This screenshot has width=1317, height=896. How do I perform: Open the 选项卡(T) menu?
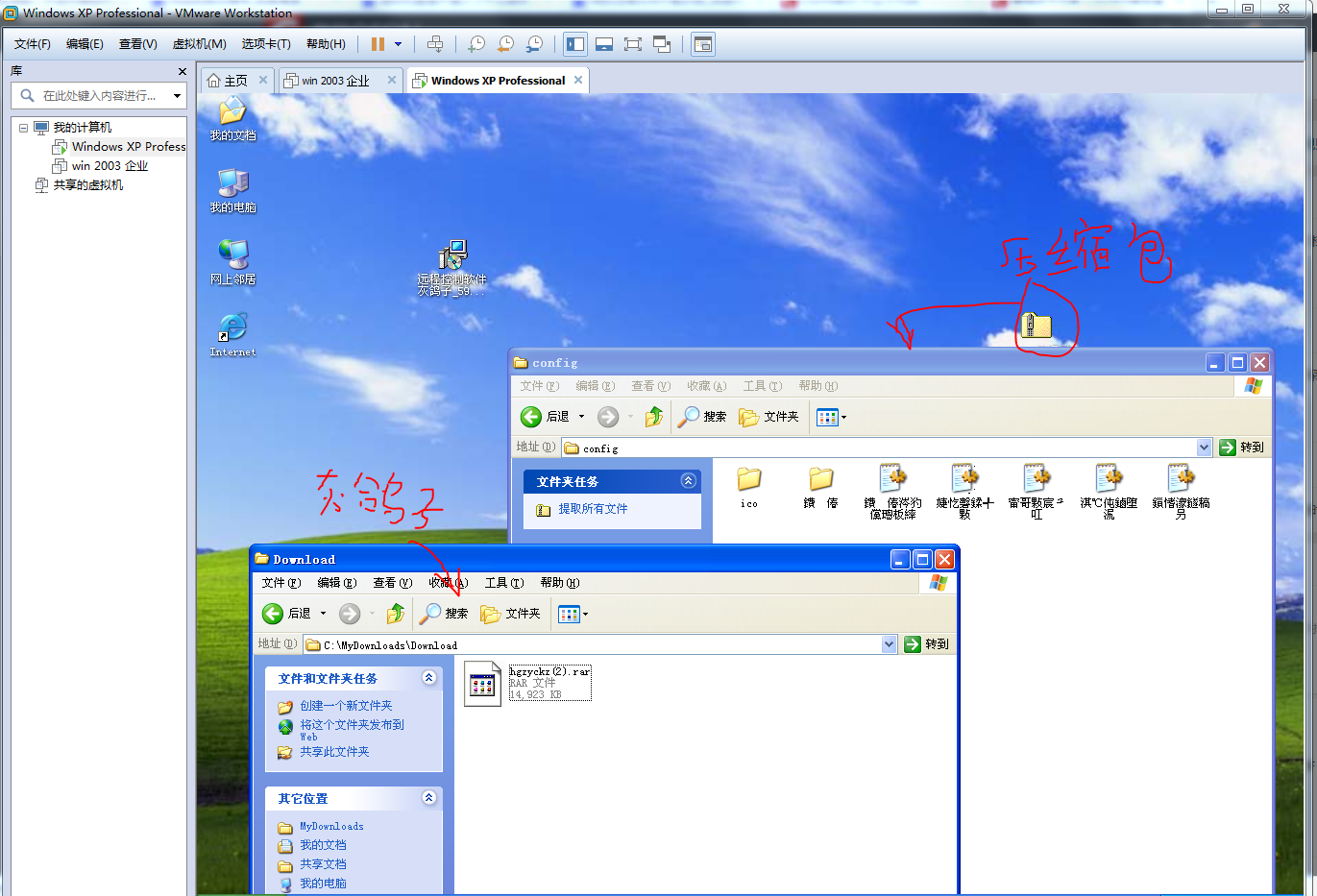[266, 44]
